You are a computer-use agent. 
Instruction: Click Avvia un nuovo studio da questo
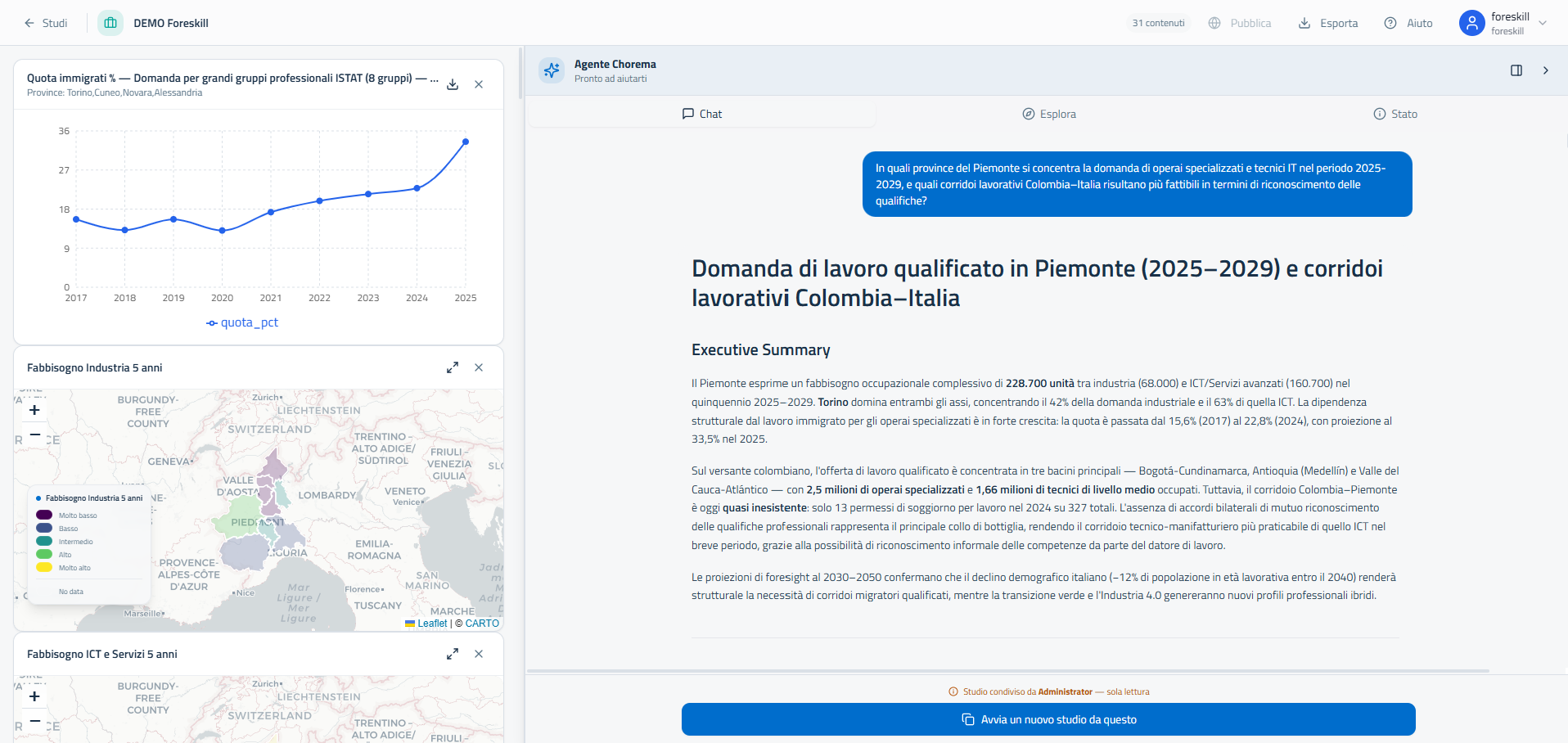[1048, 719]
